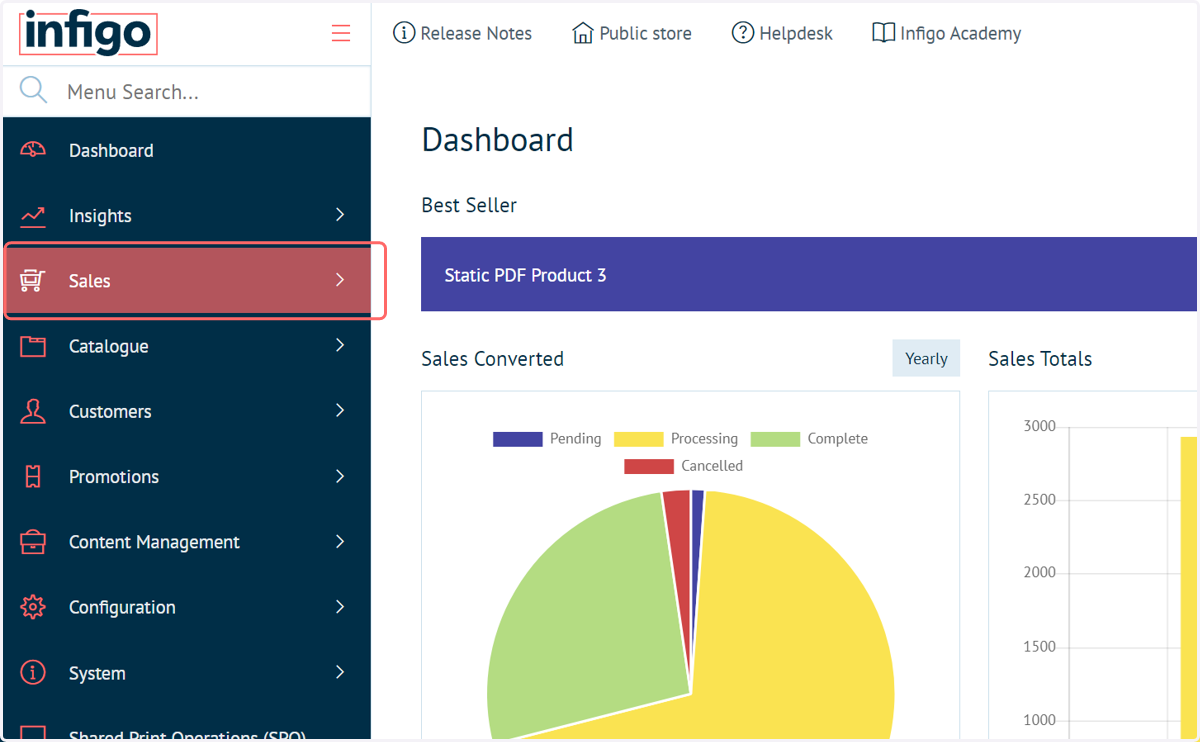Click the Promotions ticket icon

(x=33, y=477)
